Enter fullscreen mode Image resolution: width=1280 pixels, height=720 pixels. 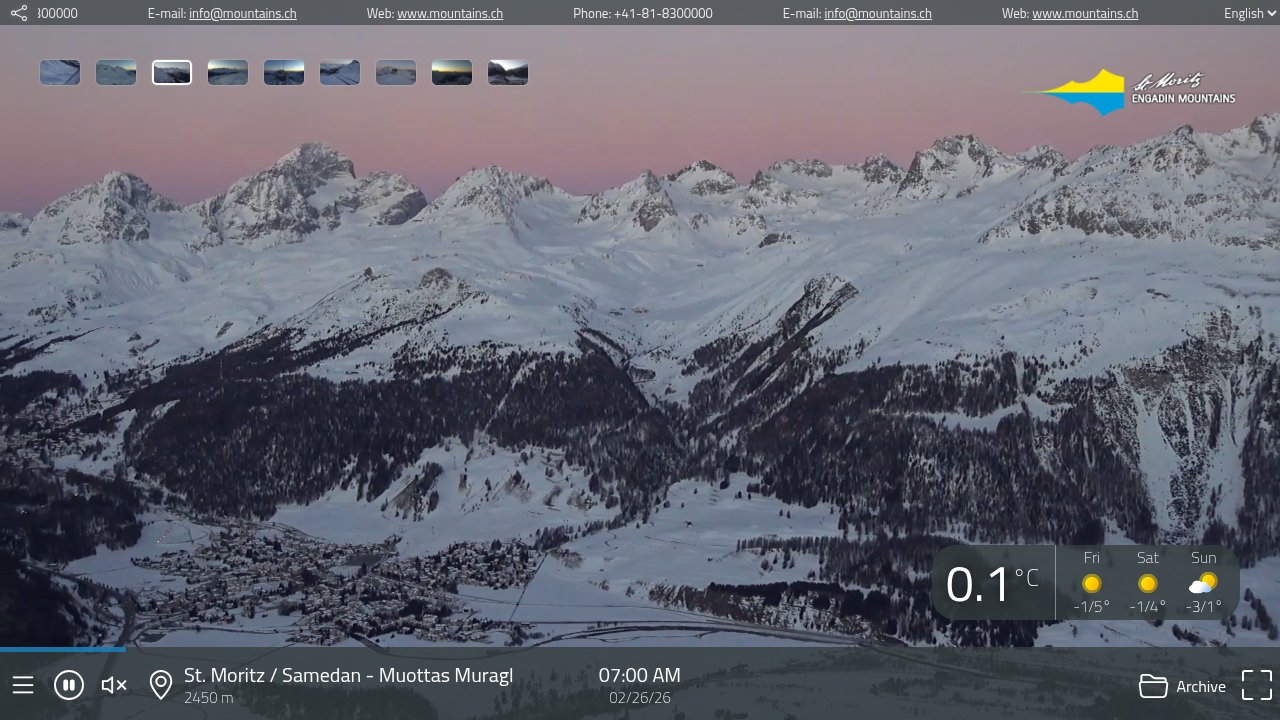[1257, 685]
